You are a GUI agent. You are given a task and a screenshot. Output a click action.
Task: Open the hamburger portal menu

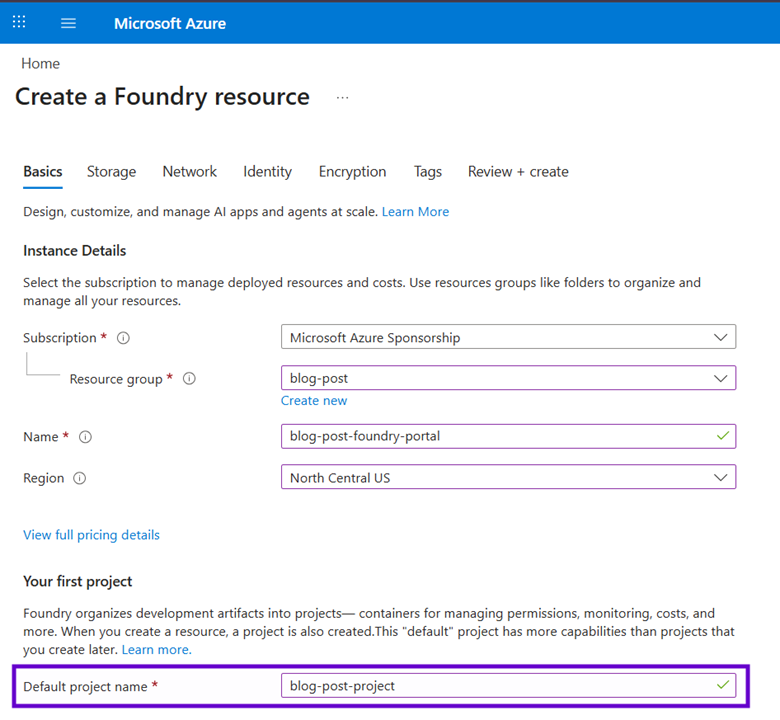point(68,23)
